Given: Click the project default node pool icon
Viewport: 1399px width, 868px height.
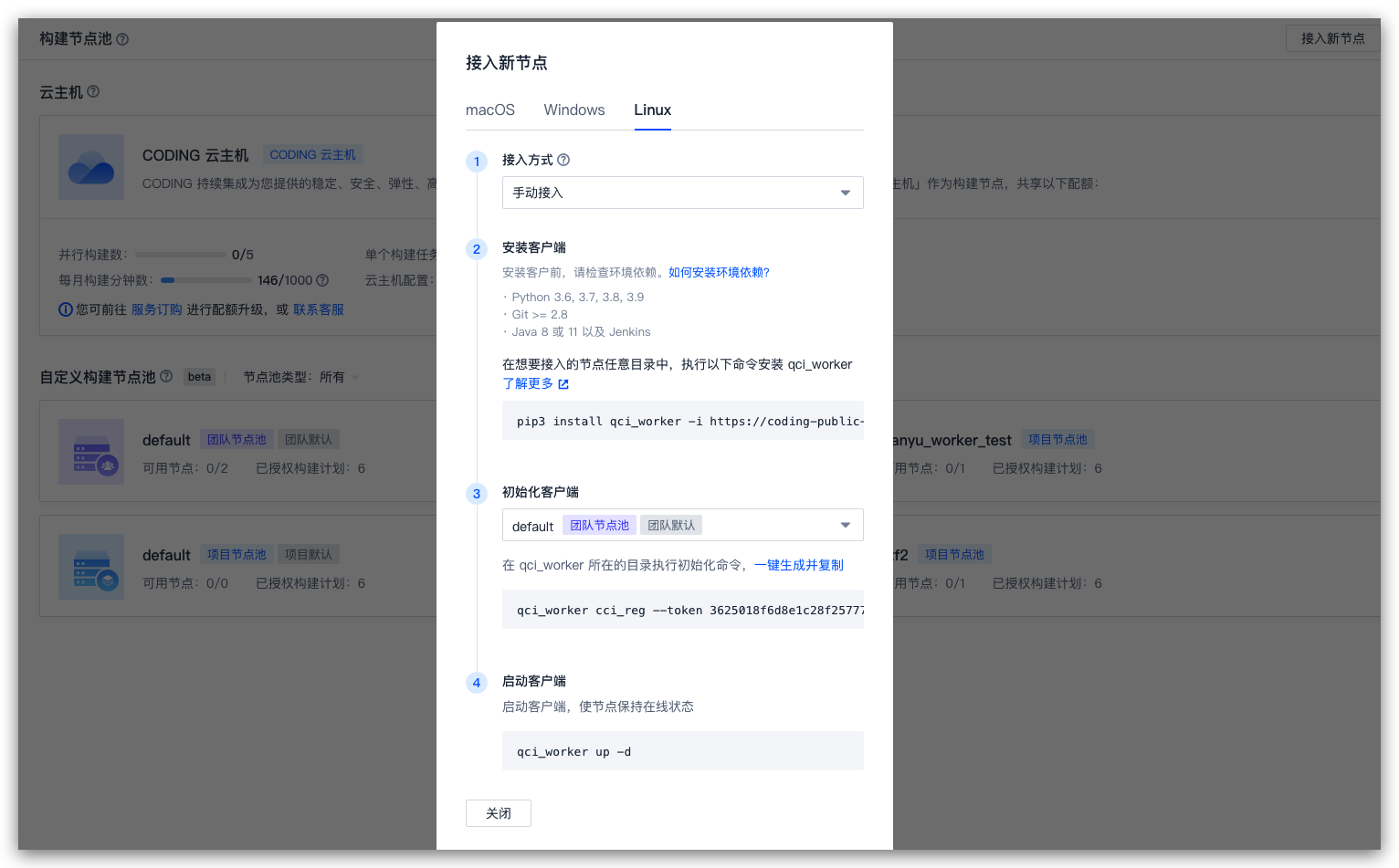Looking at the screenshot, I should 91,567.
